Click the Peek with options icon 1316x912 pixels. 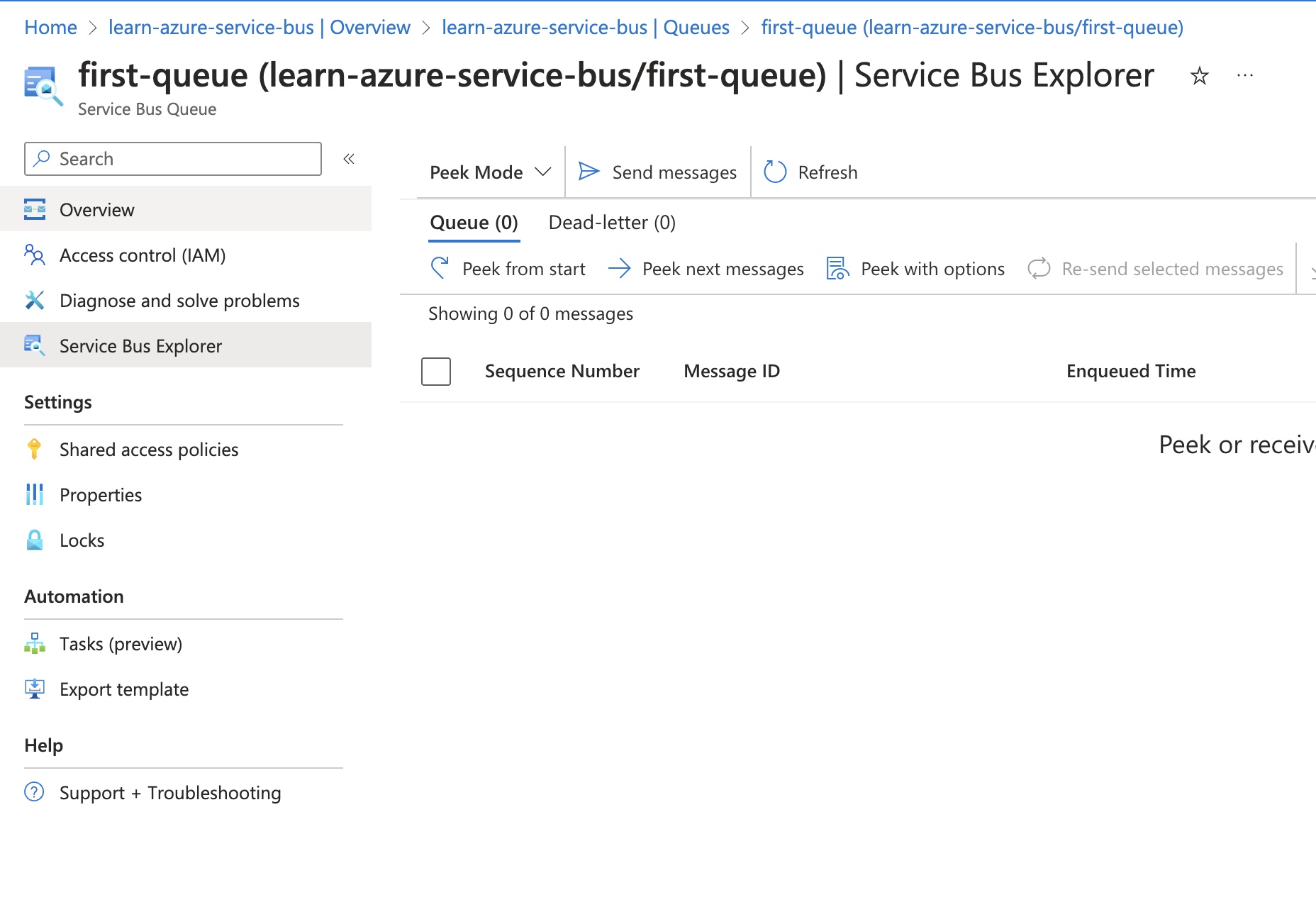pos(838,268)
